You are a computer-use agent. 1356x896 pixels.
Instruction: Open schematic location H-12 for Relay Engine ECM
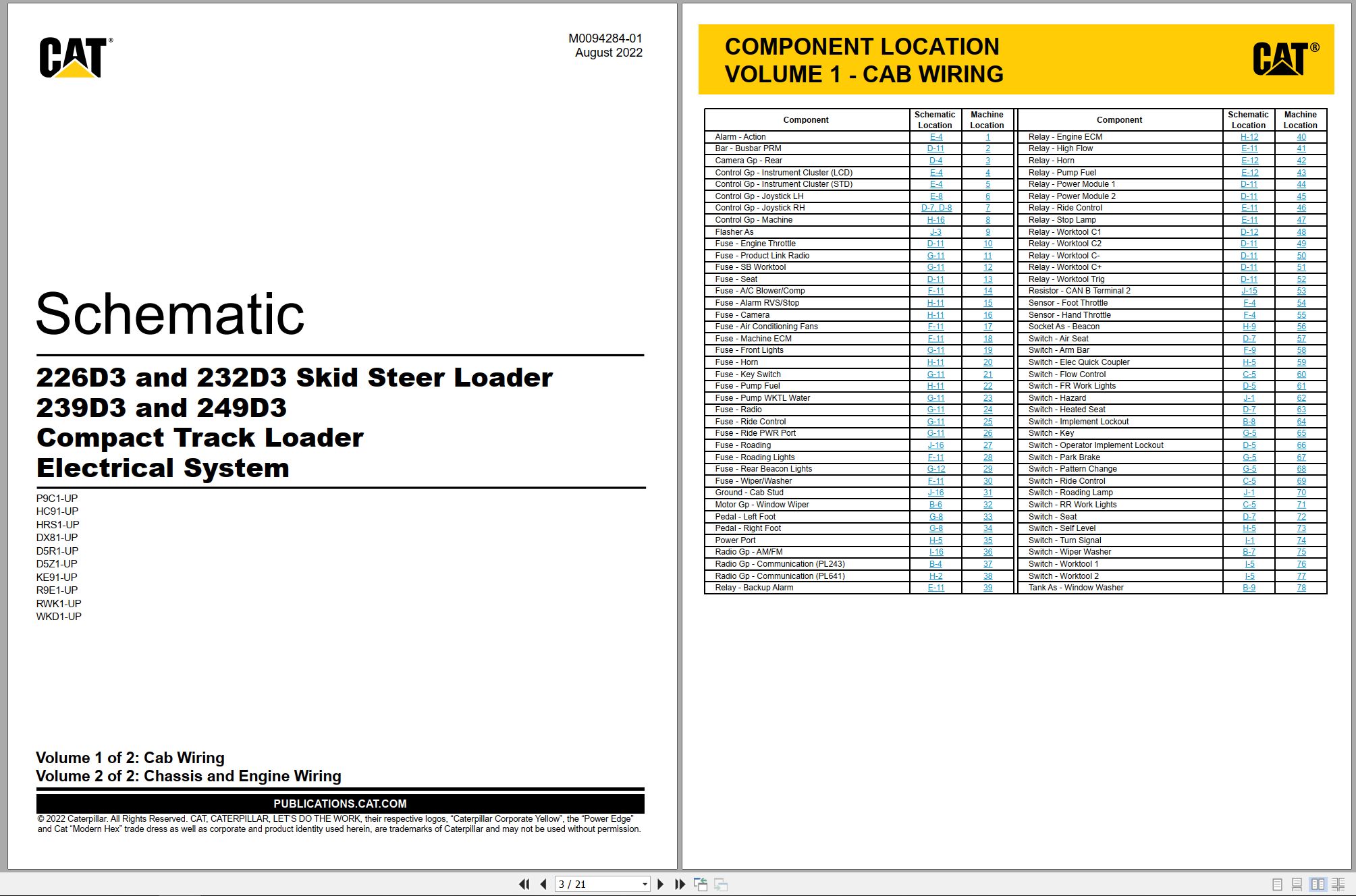pyautogui.click(x=1249, y=137)
